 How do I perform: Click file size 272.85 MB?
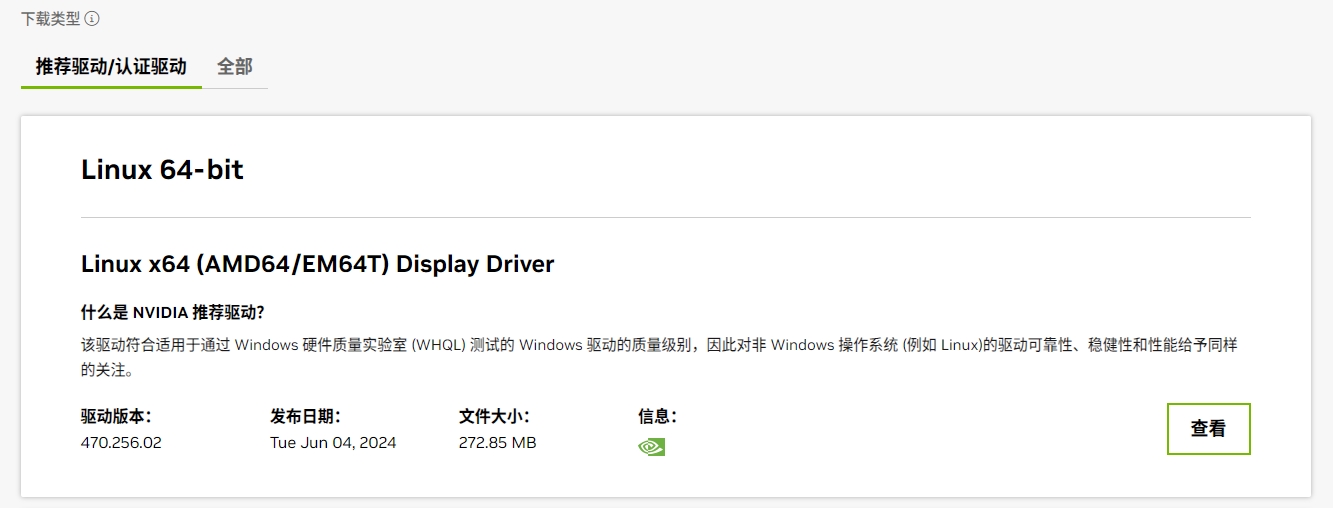[497, 442]
